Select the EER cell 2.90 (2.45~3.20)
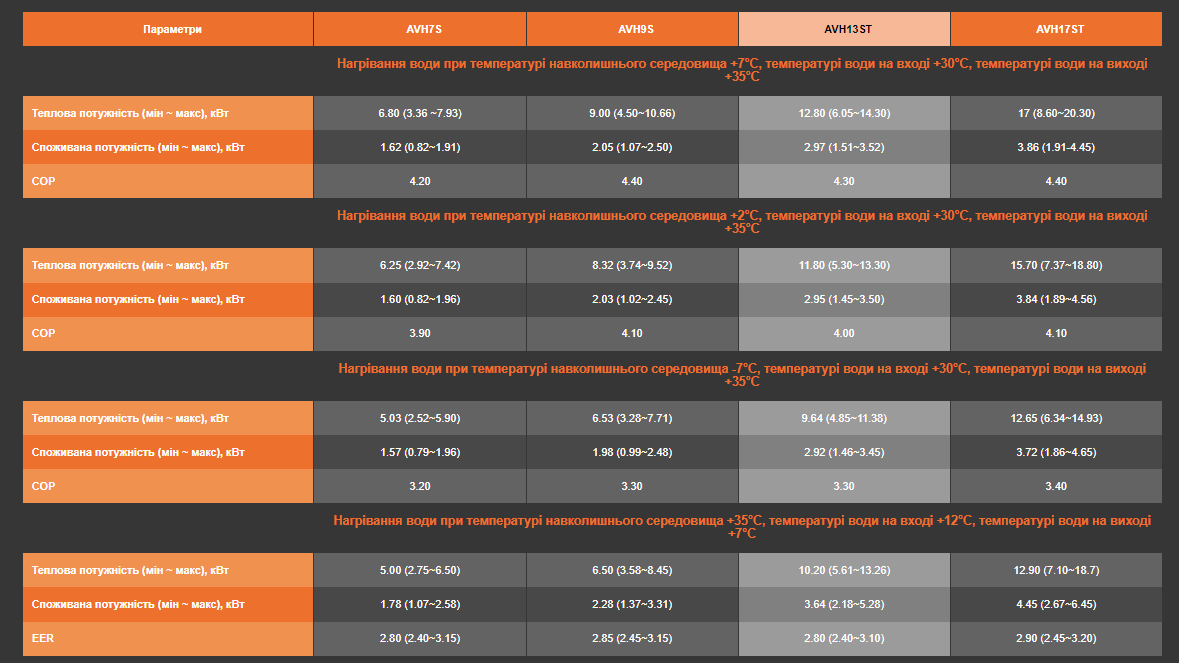Viewport: 1179px width, 663px height. point(1056,638)
